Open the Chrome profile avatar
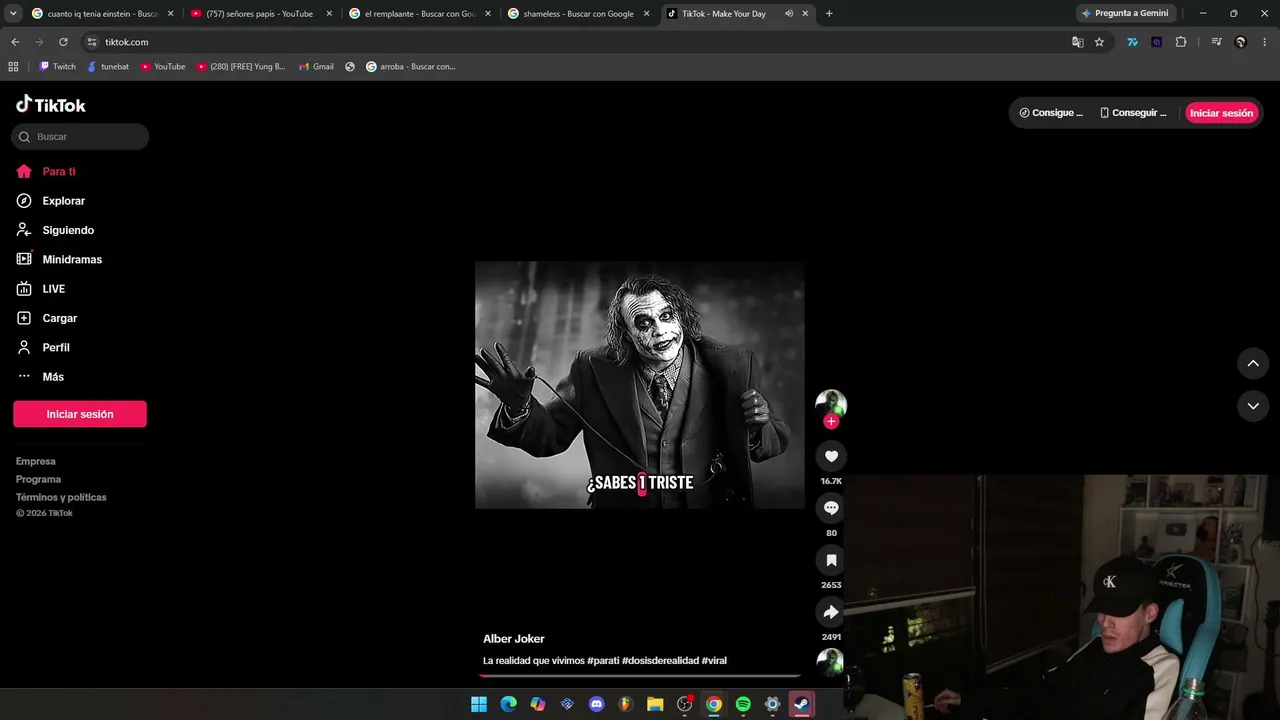This screenshot has height=720, width=1280. 1241,42
